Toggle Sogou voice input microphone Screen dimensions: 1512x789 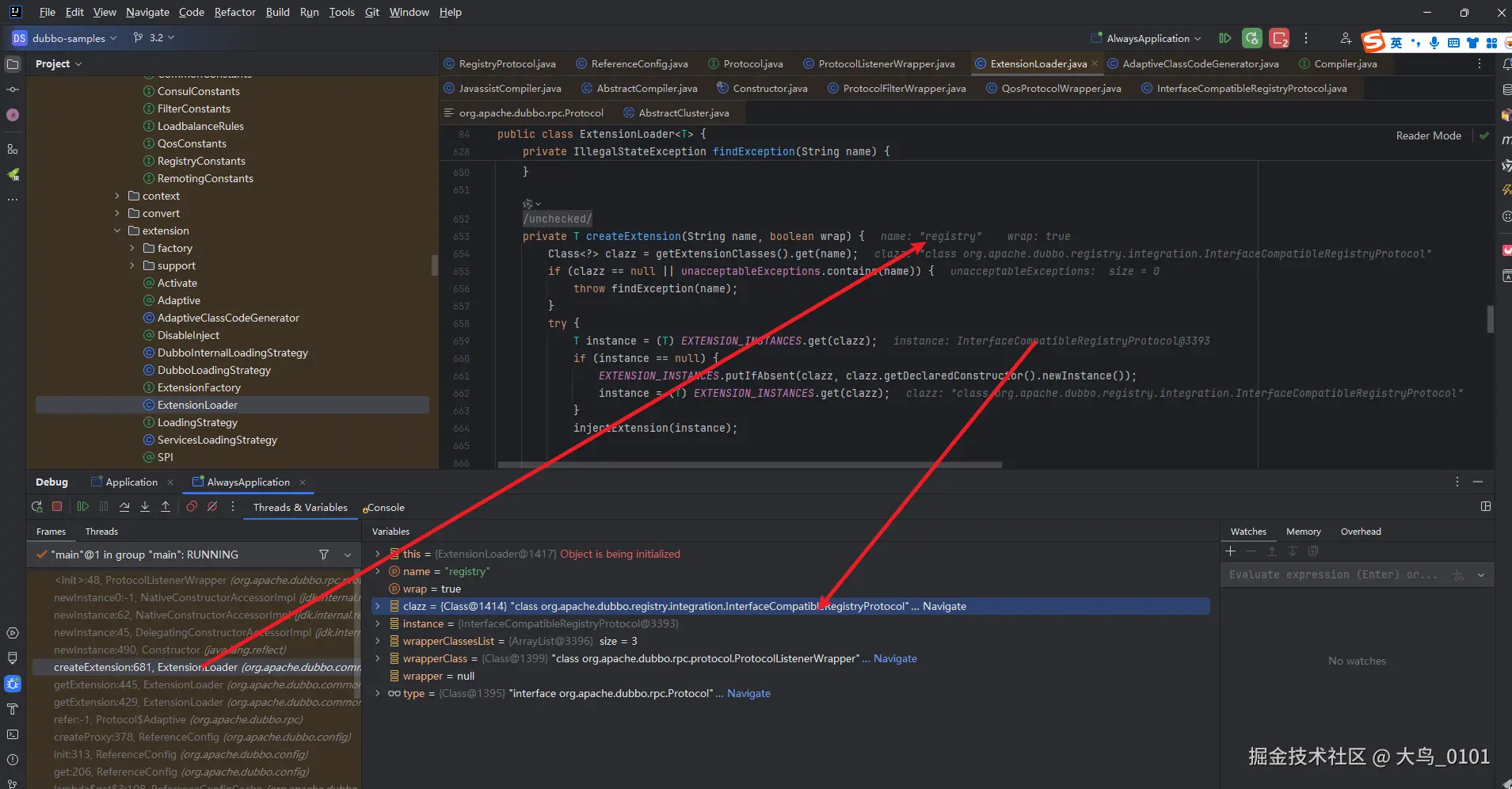coord(1434,43)
